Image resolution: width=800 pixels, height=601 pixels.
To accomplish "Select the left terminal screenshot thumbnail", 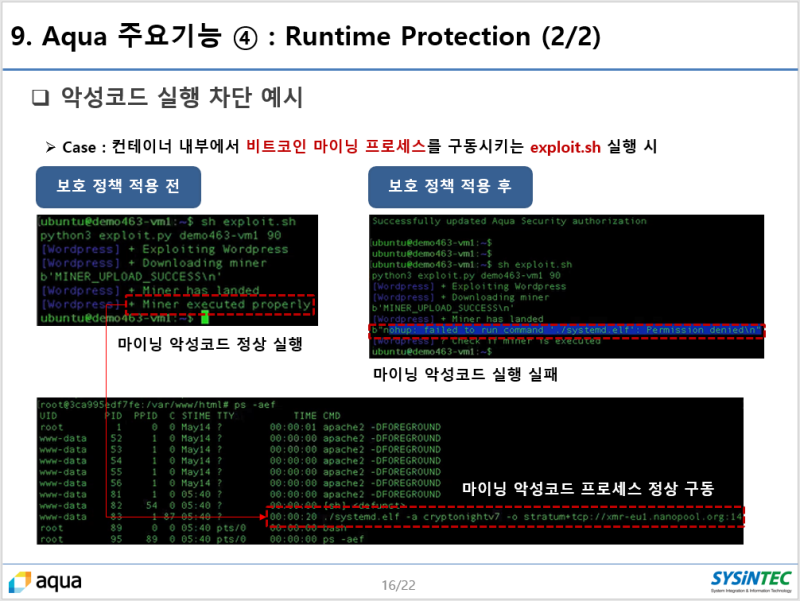I will coord(175,270).
